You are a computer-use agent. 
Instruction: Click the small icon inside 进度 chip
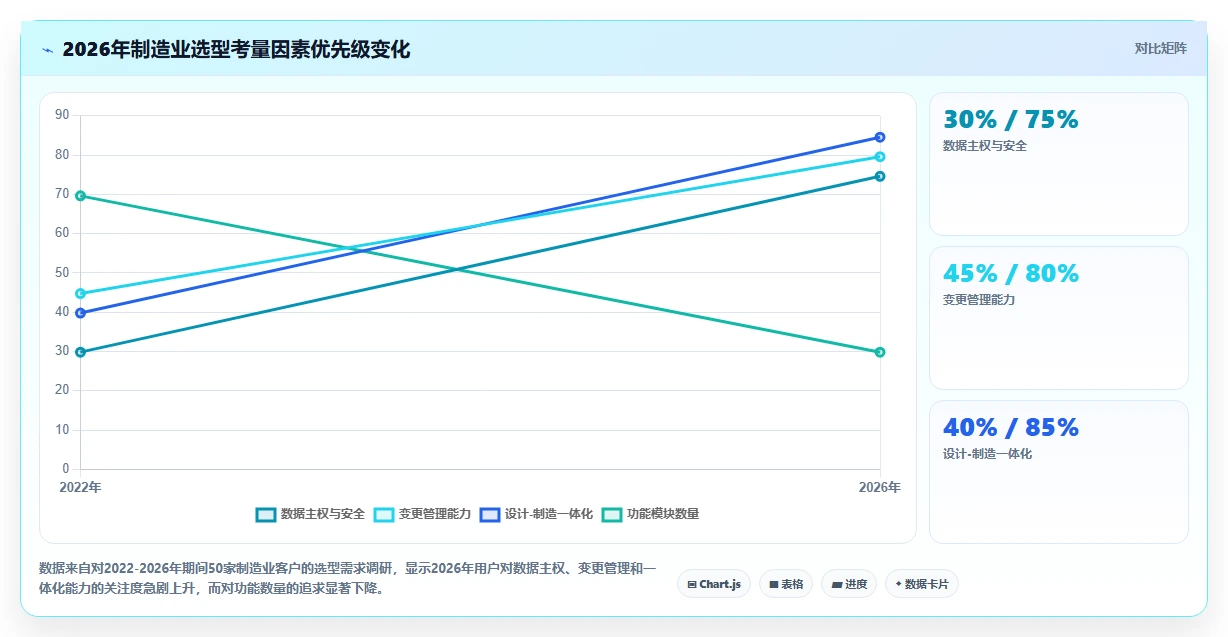coord(837,584)
